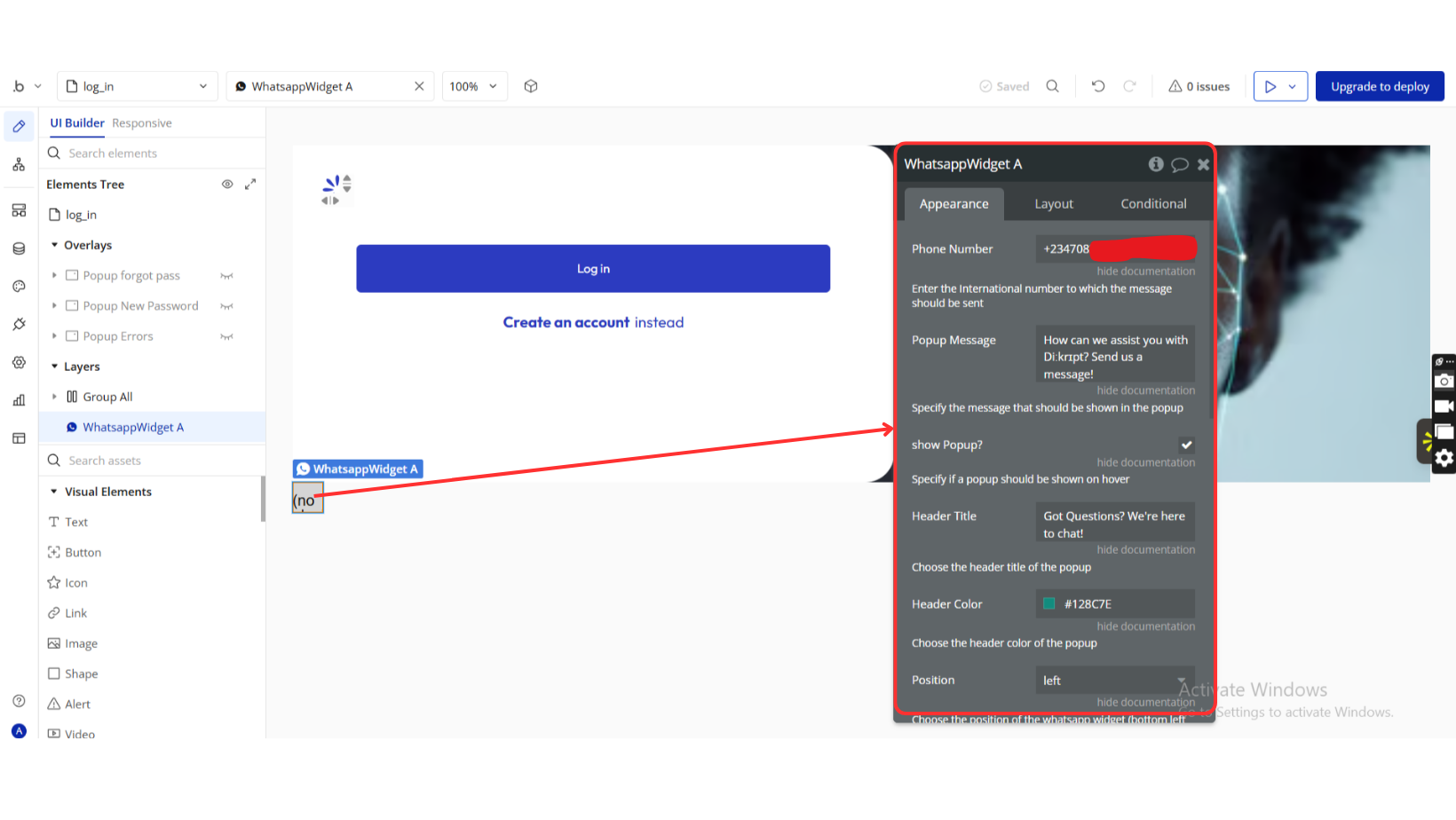Select the Shape visual element
This screenshot has height=820, width=1456.
[73, 674]
